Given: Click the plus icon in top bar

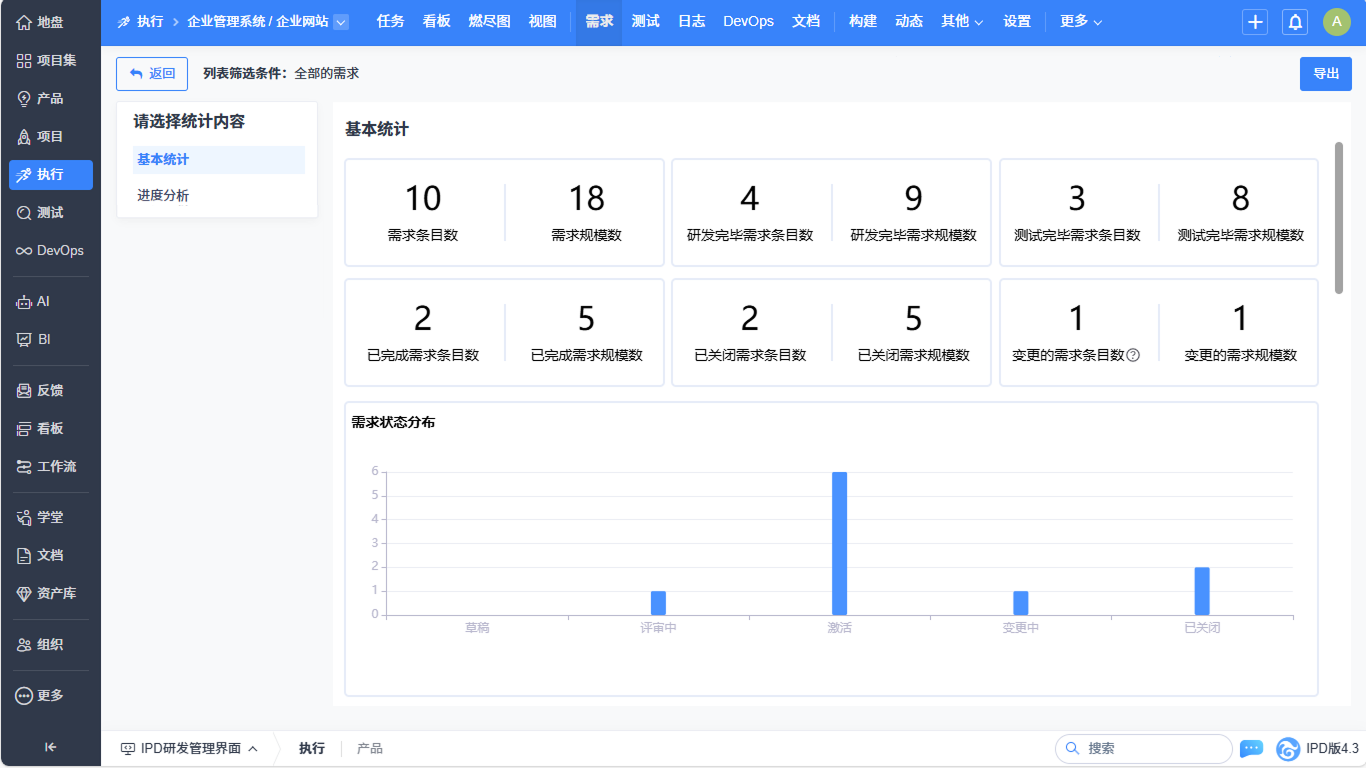Looking at the screenshot, I should click(x=1255, y=22).
